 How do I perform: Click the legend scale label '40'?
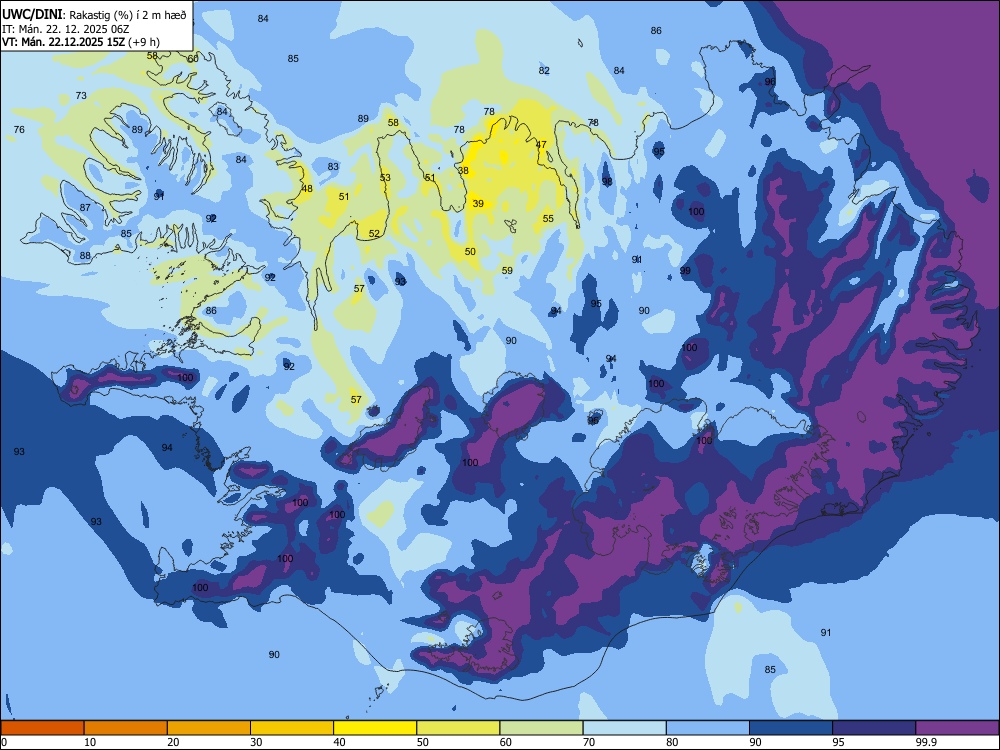pos(340,742)
